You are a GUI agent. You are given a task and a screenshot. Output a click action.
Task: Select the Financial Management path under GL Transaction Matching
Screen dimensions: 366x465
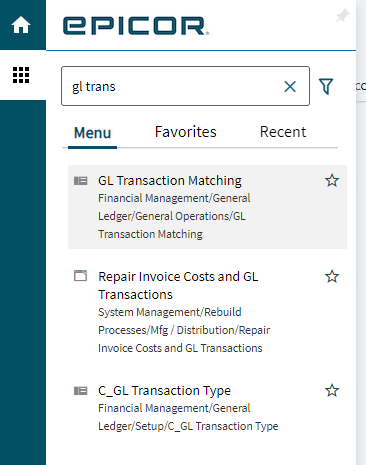point(174,216)
